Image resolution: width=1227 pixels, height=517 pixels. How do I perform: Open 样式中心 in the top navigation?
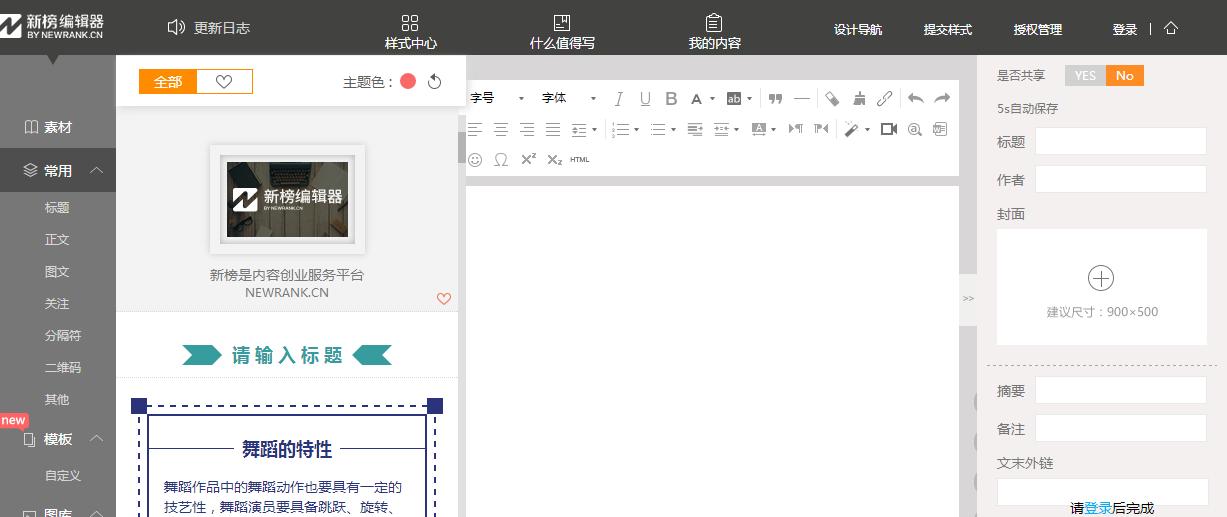pyautogui.click(x=410, y=31)
